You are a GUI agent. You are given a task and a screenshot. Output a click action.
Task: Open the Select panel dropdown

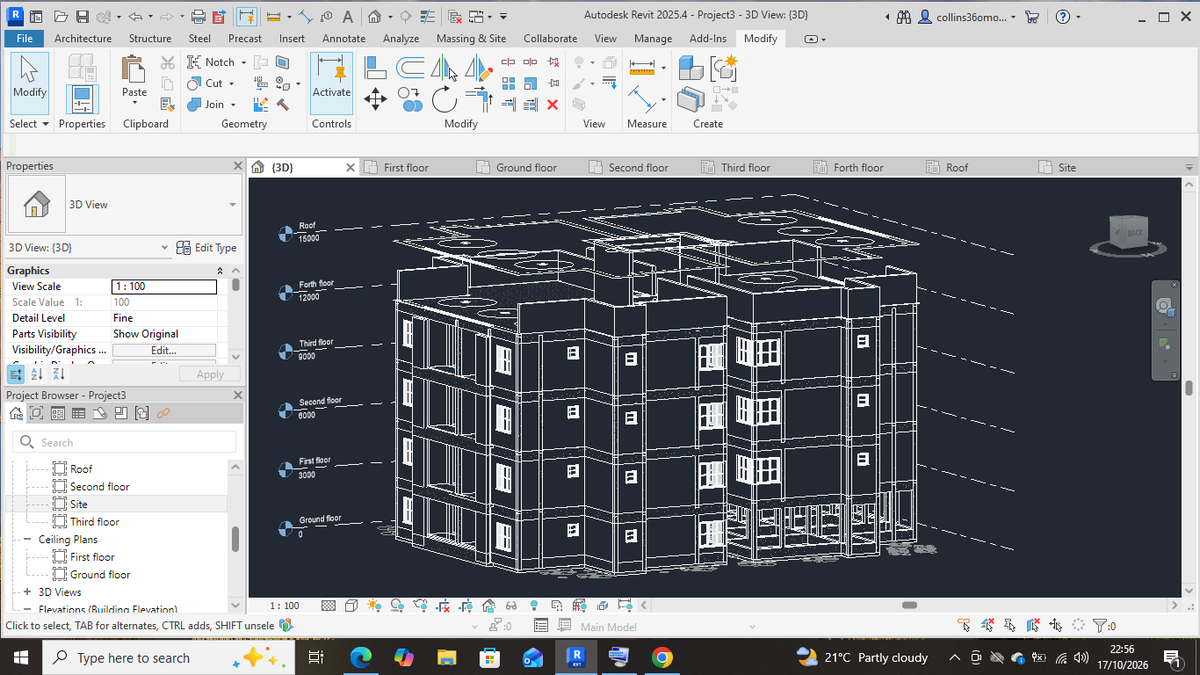click(x=28, y=124)
